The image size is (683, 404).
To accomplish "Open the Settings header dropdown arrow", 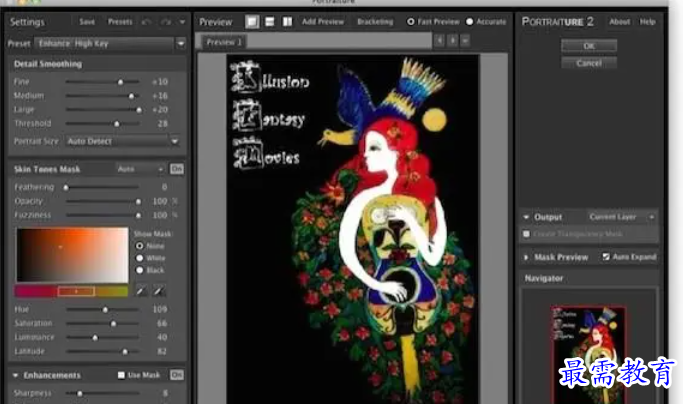I will [x=183, y=22].
